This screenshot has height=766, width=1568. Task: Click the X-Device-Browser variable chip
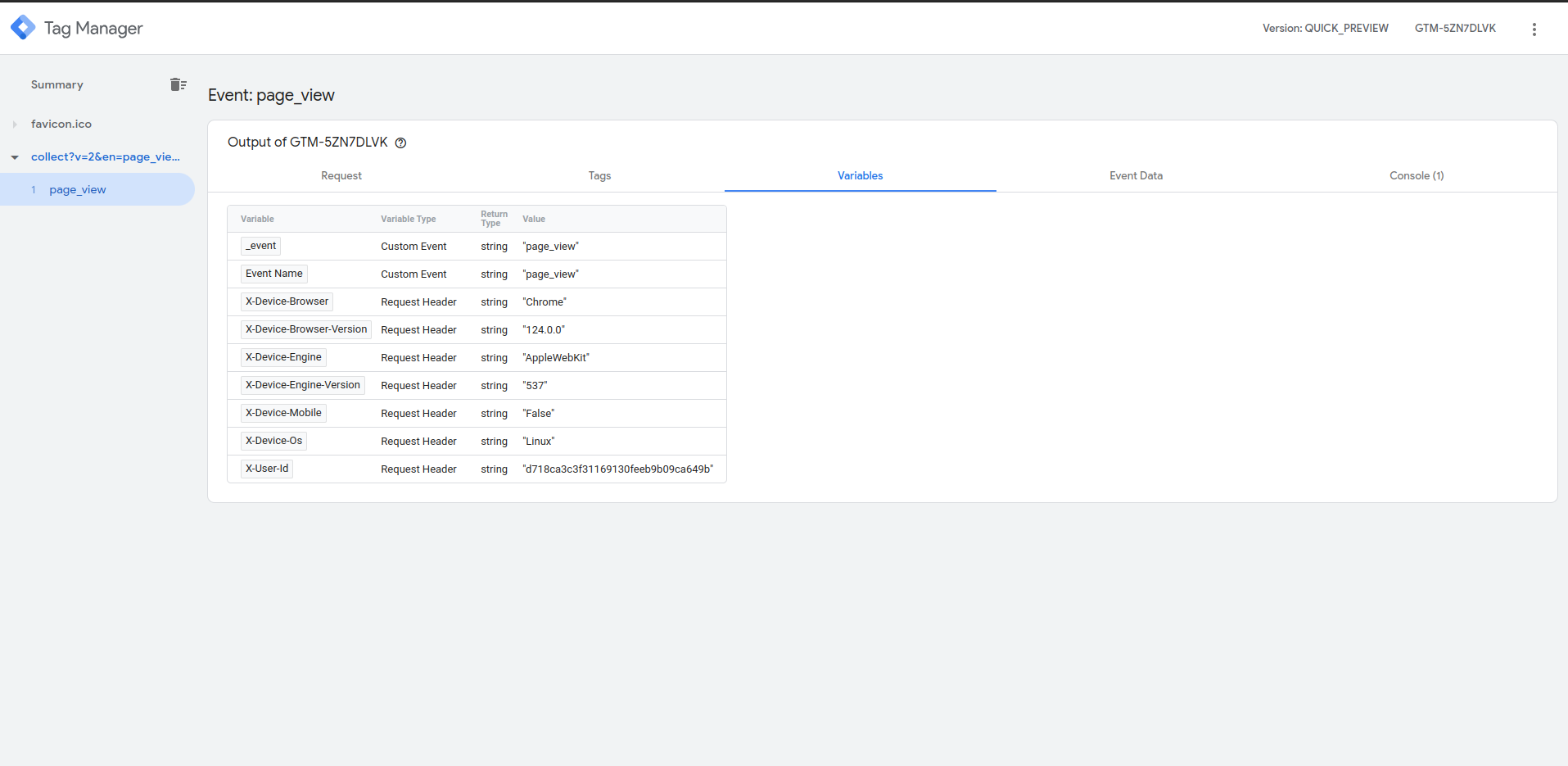tap(286, 301)
